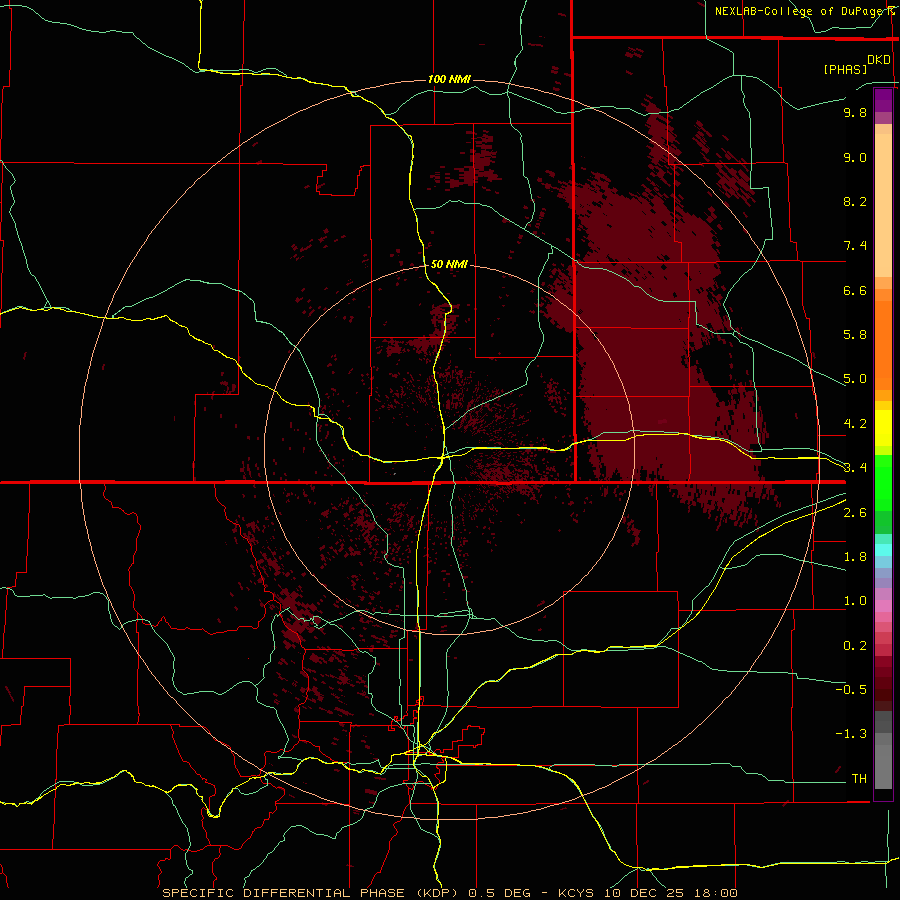Click the KCYS radar site identifier
This screenshot has height=900, width=900.
[576, 893]
